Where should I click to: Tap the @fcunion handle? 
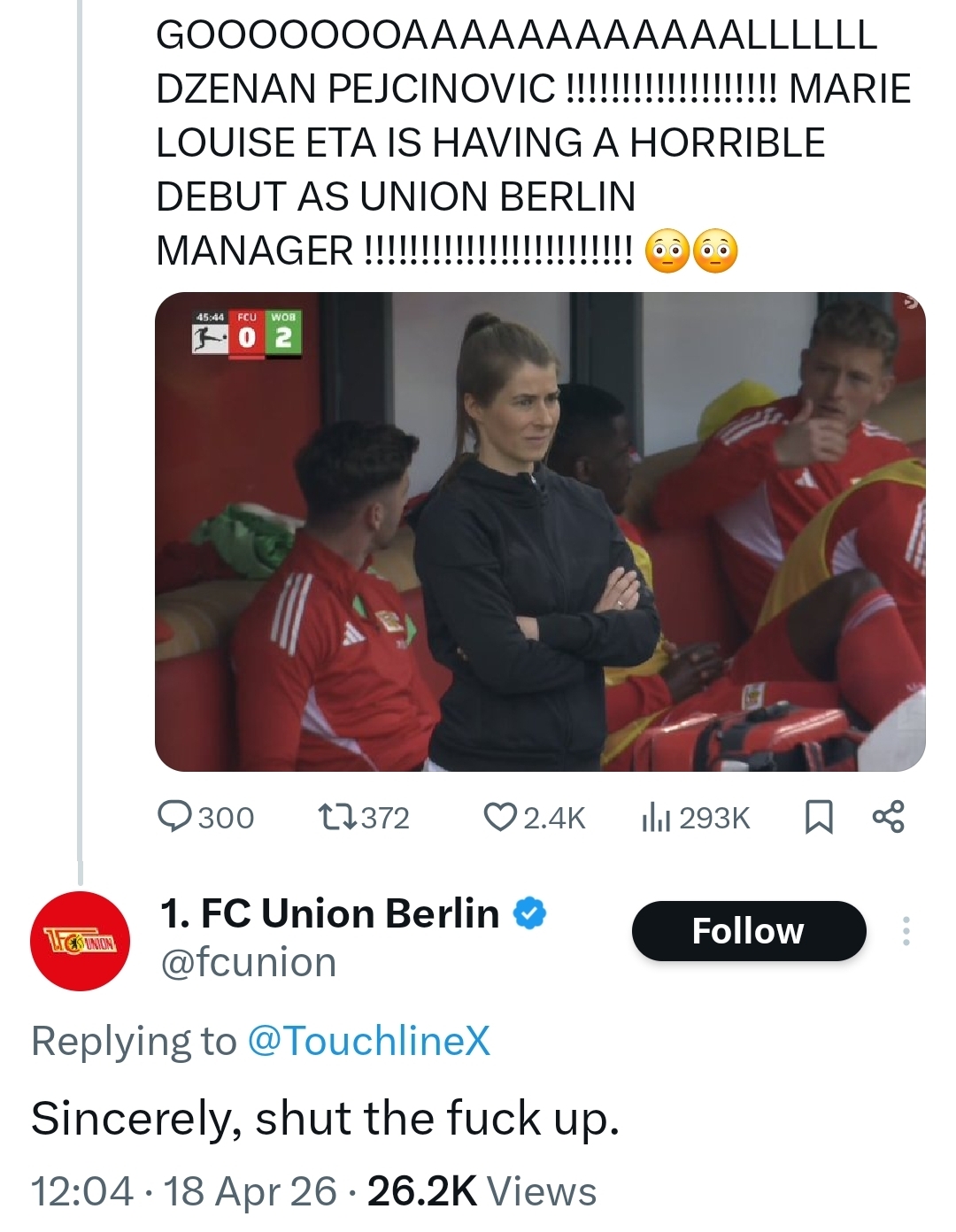point(248,963)
